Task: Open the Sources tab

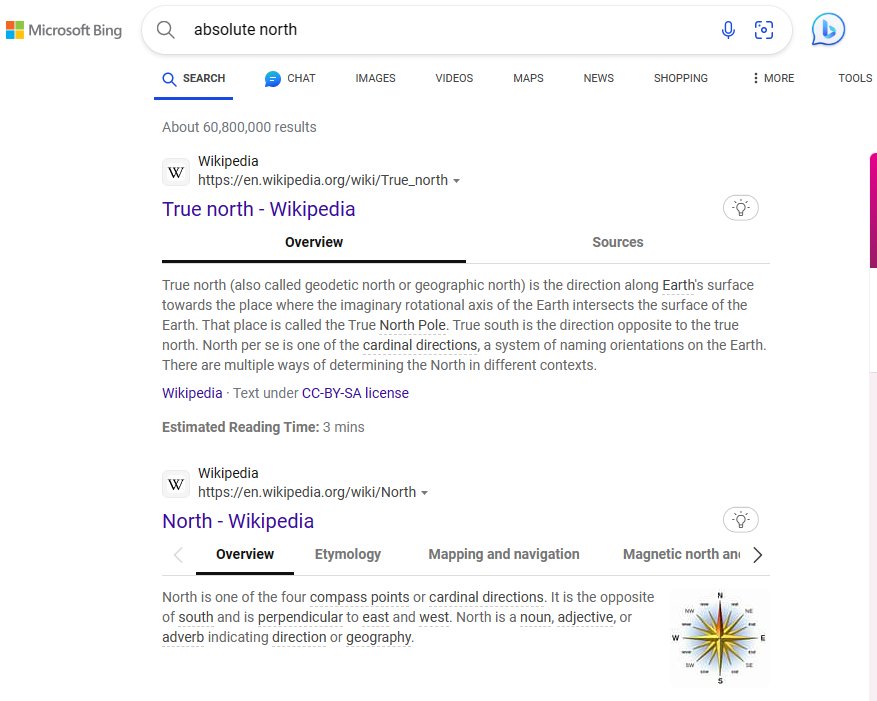Action: pos(617,242)
